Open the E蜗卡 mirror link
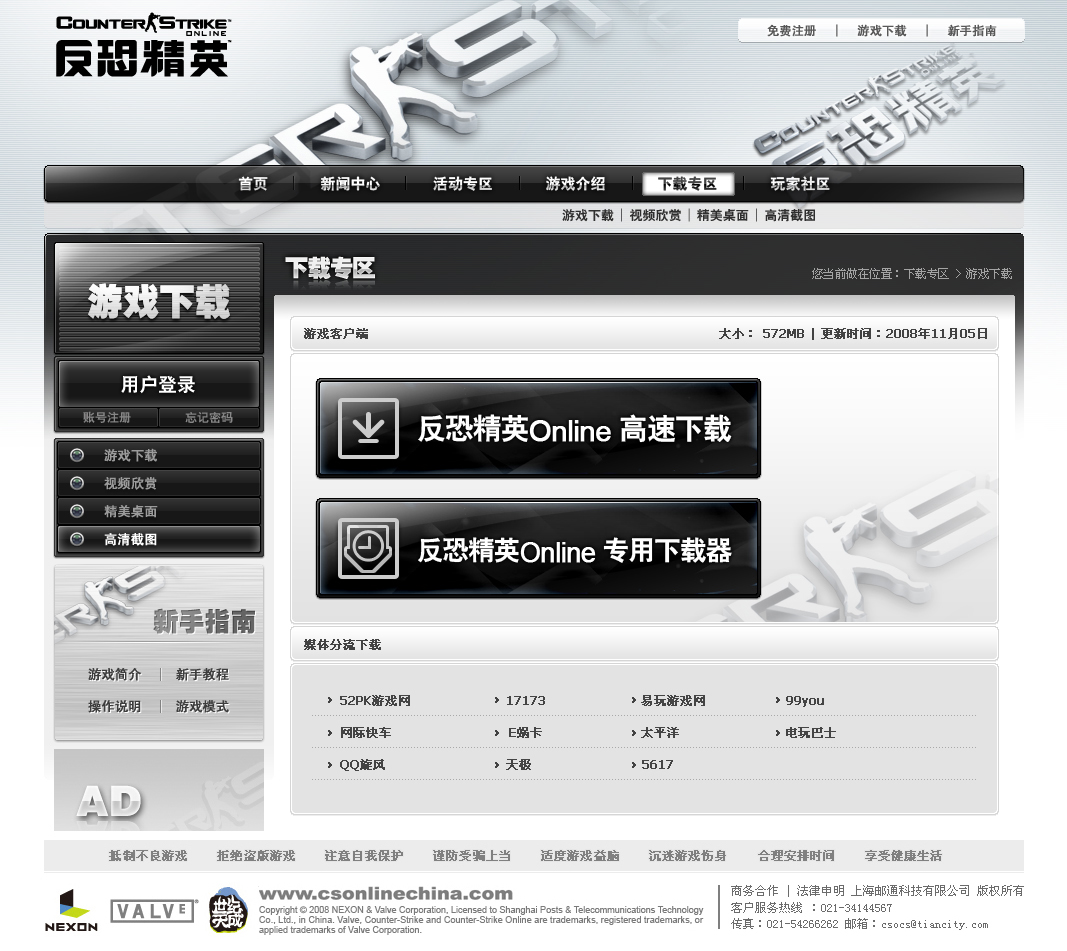The image size is (1067, 951). tap(525, 733)
